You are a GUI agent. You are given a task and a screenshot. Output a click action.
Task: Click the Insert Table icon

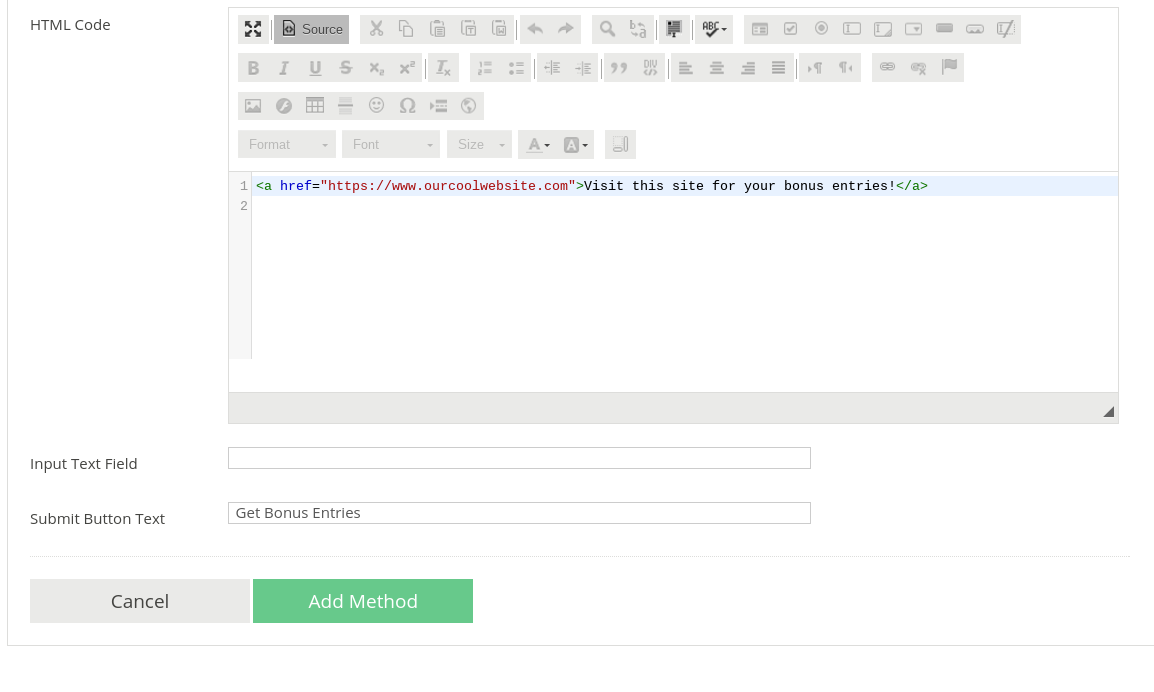(315, 106)
